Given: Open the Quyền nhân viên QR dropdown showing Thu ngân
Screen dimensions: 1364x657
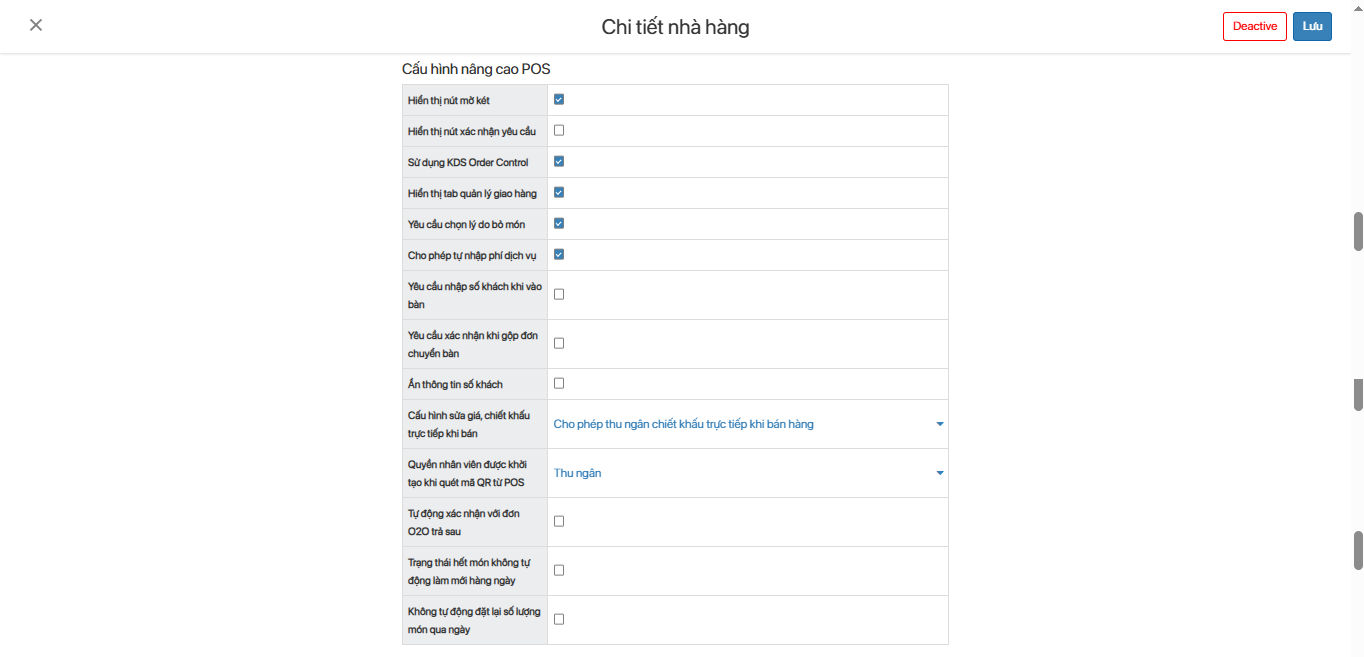Looking at the screenshot, I should tap(748, 473).
